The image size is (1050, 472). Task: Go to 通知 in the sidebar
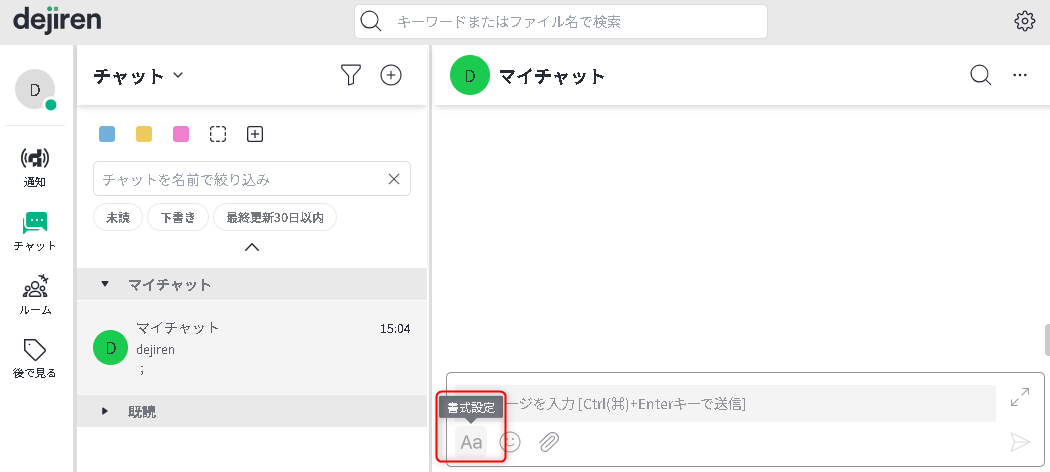(35, 167)
